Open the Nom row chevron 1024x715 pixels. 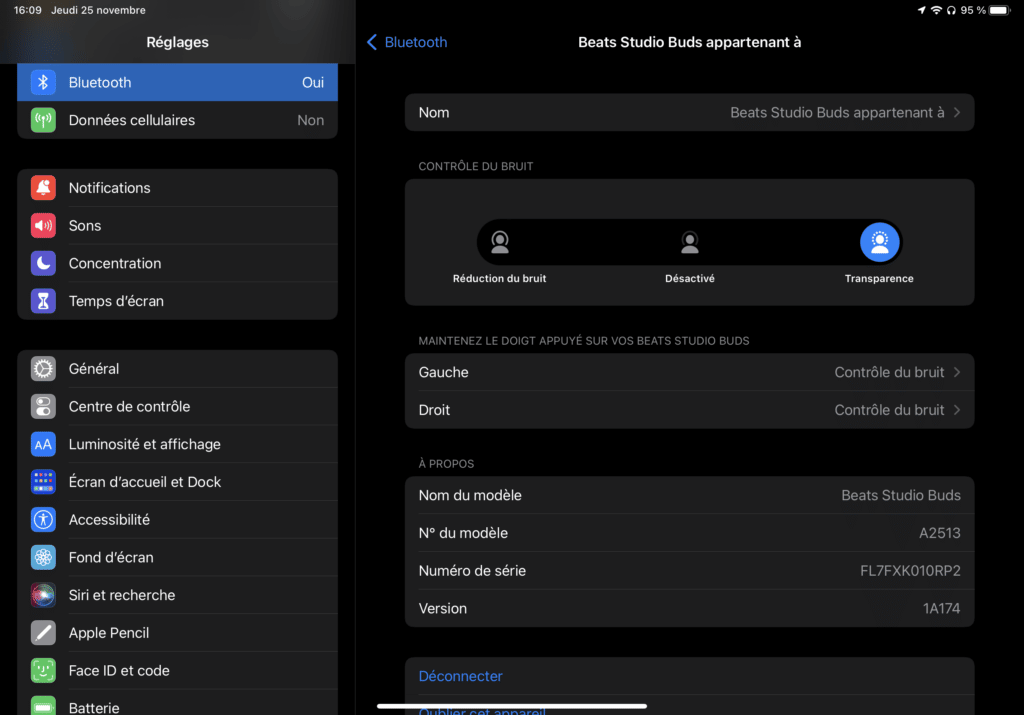(957, 112)
